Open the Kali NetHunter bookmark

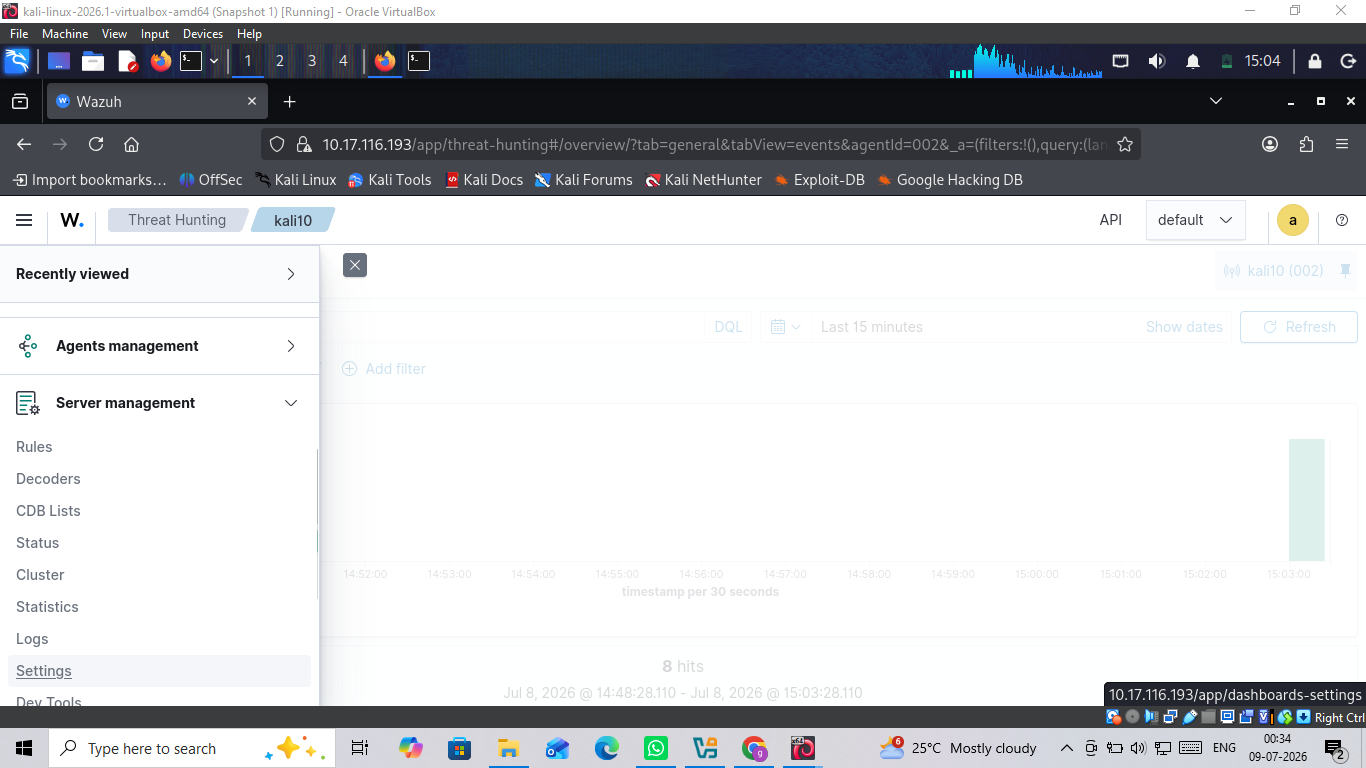pos(703,180)
